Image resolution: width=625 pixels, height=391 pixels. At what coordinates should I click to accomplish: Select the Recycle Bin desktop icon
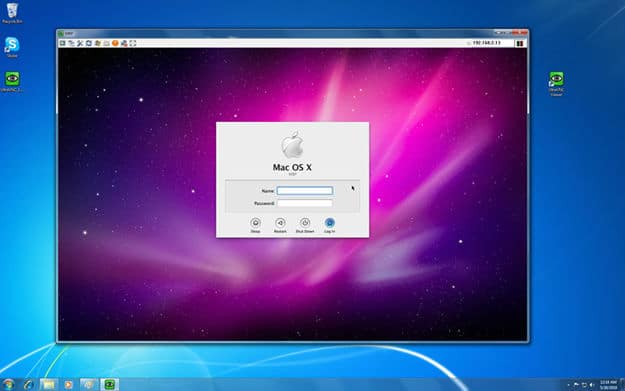pos(12,13)
